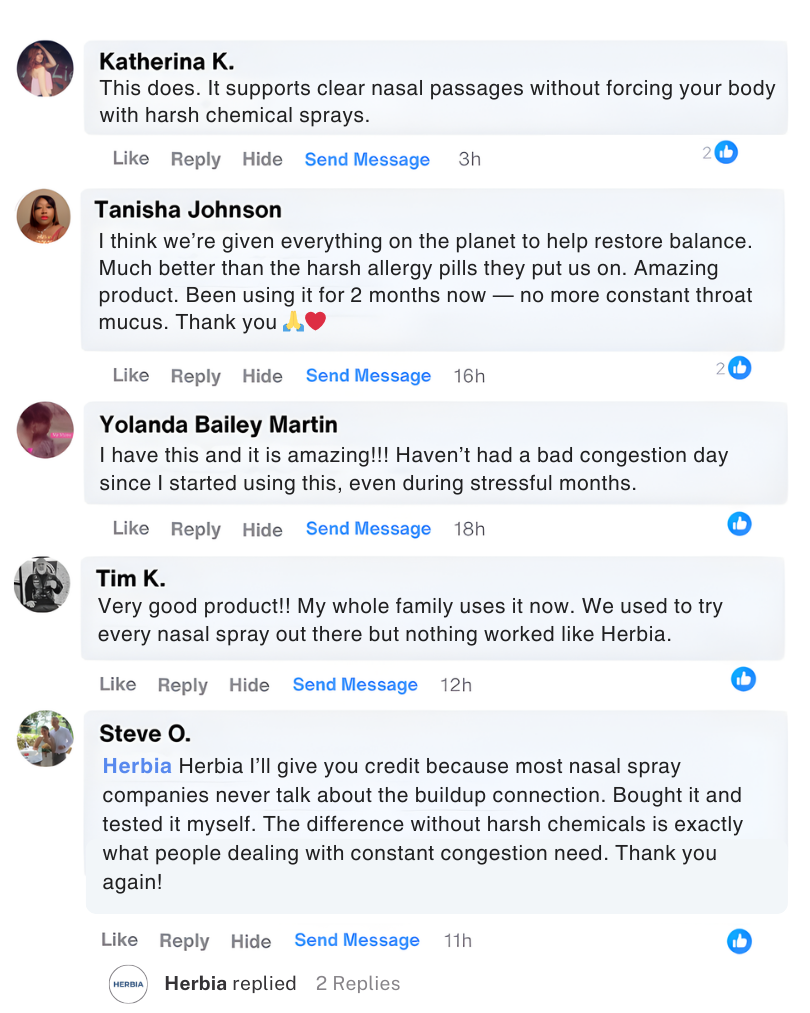Expand the 2 Replies thread

pyautogui.click(x=357, y=984)
